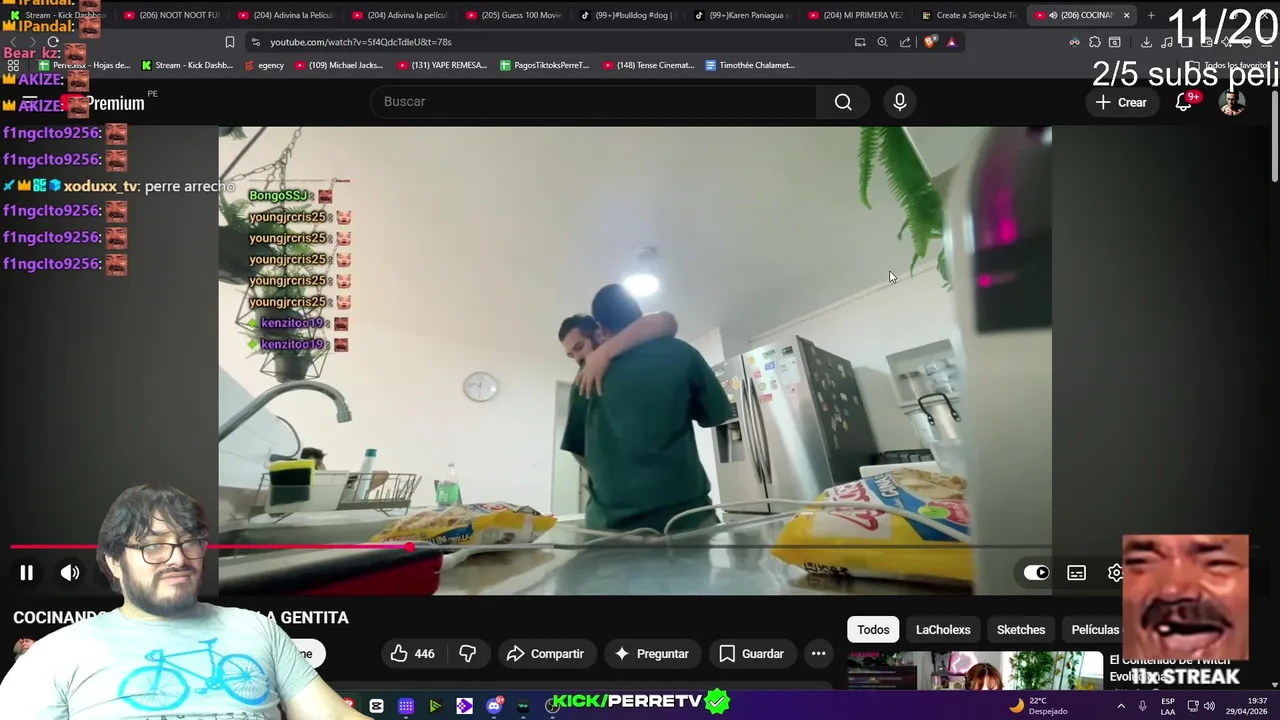The height and width of the screenshot is (720, 1280).
Task: Select the Todos filter chip
Action: pyautogui.click(x=873, y=630)
